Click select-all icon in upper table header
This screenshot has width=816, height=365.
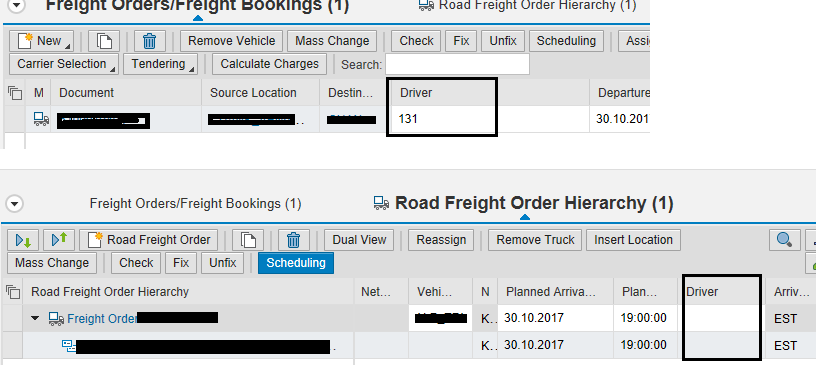[15, 93]
